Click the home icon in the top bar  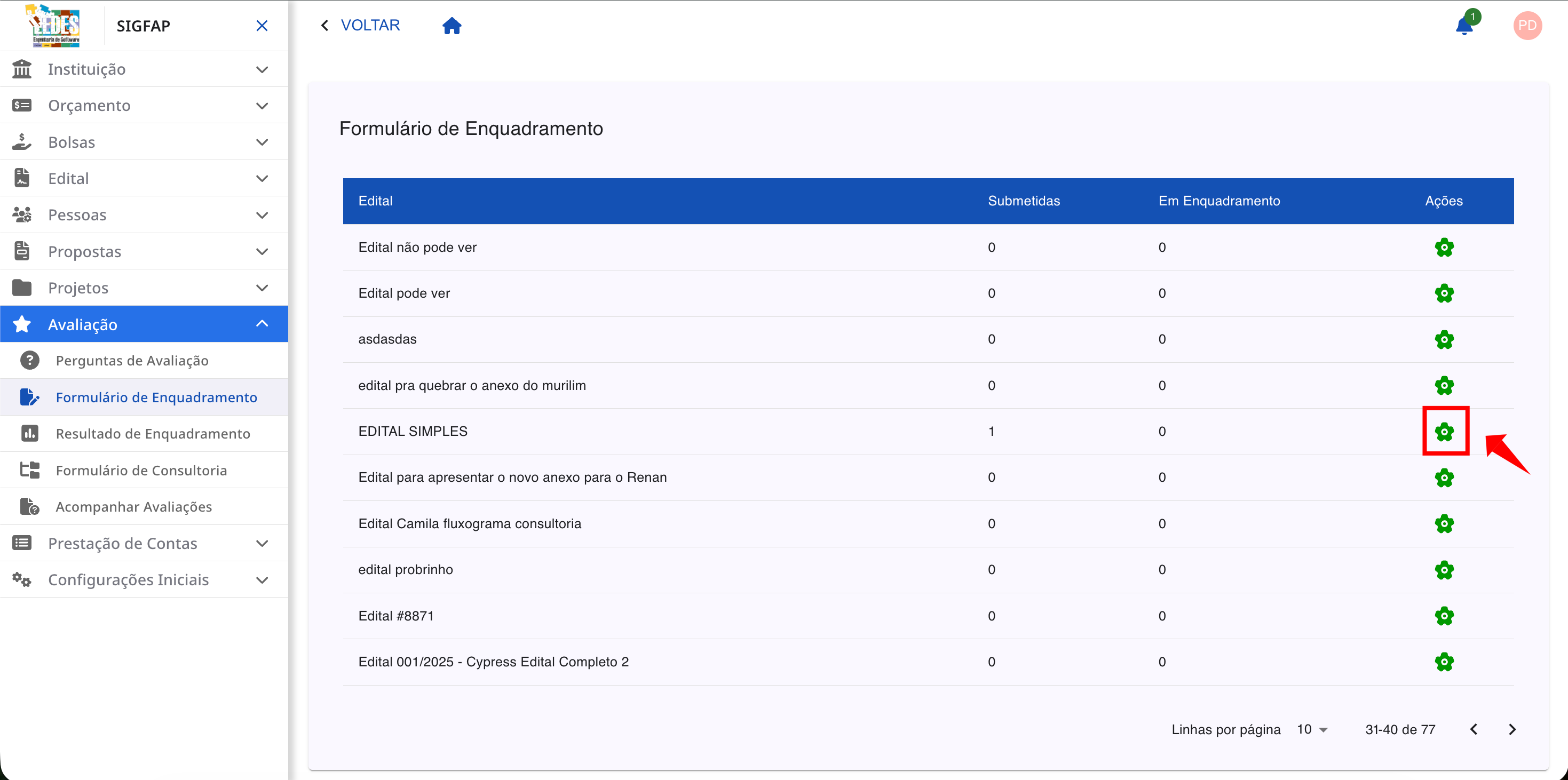tap(452, 25)
